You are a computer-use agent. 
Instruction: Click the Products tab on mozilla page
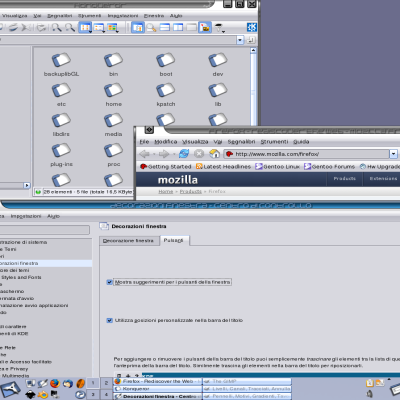point(345,179)
